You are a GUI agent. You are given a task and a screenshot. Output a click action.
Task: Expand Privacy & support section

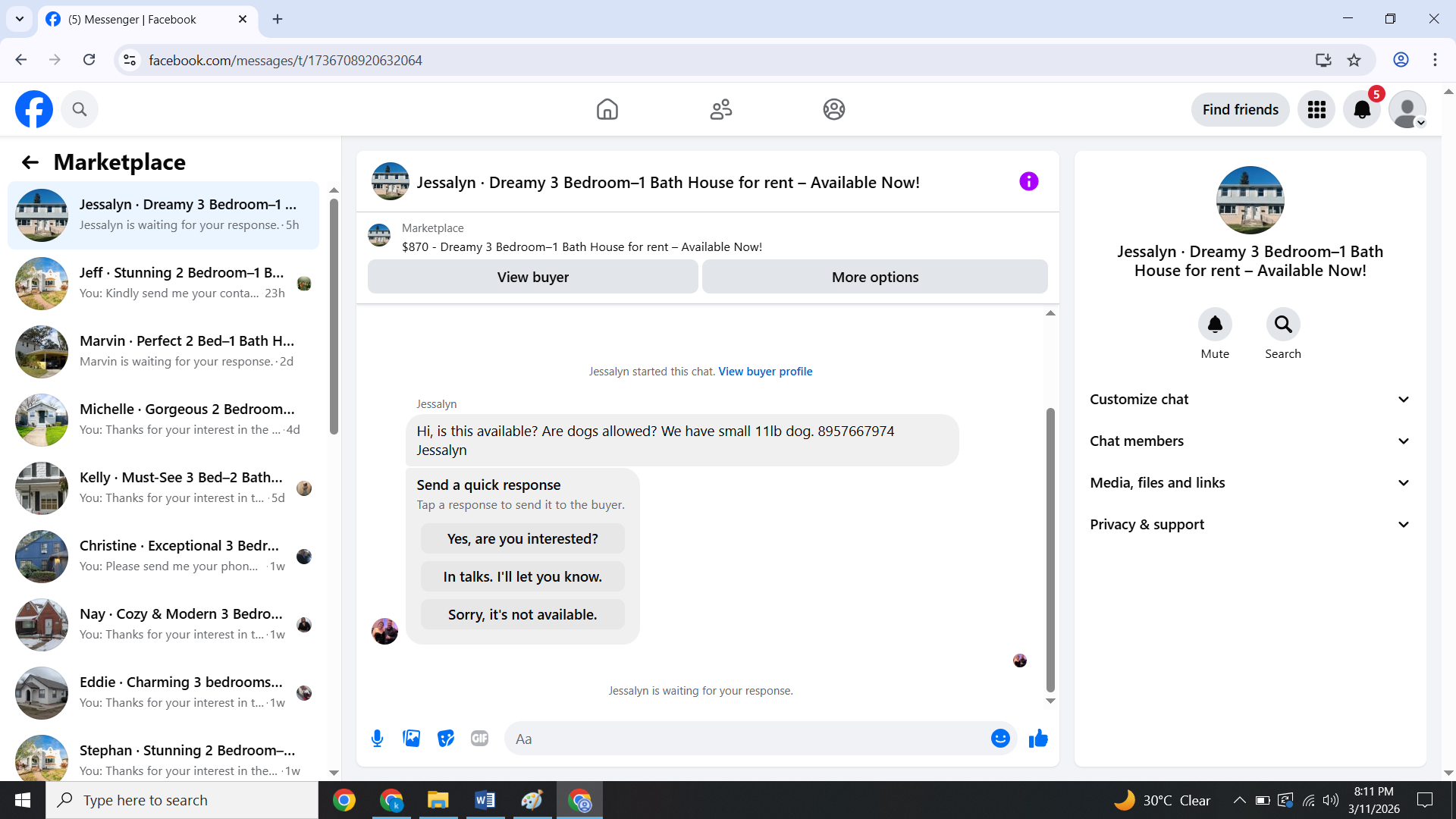pos(1250,525)
